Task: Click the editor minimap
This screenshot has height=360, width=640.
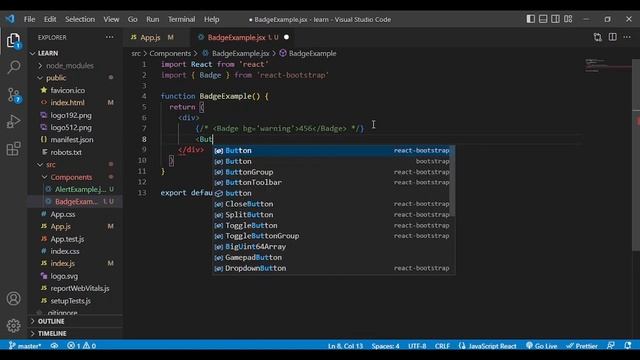Action: tap(607, 65)
